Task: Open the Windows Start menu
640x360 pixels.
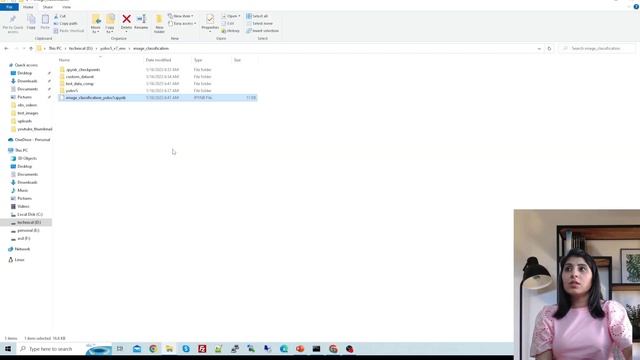Action: pyautogui.click(x=8, y=349)
